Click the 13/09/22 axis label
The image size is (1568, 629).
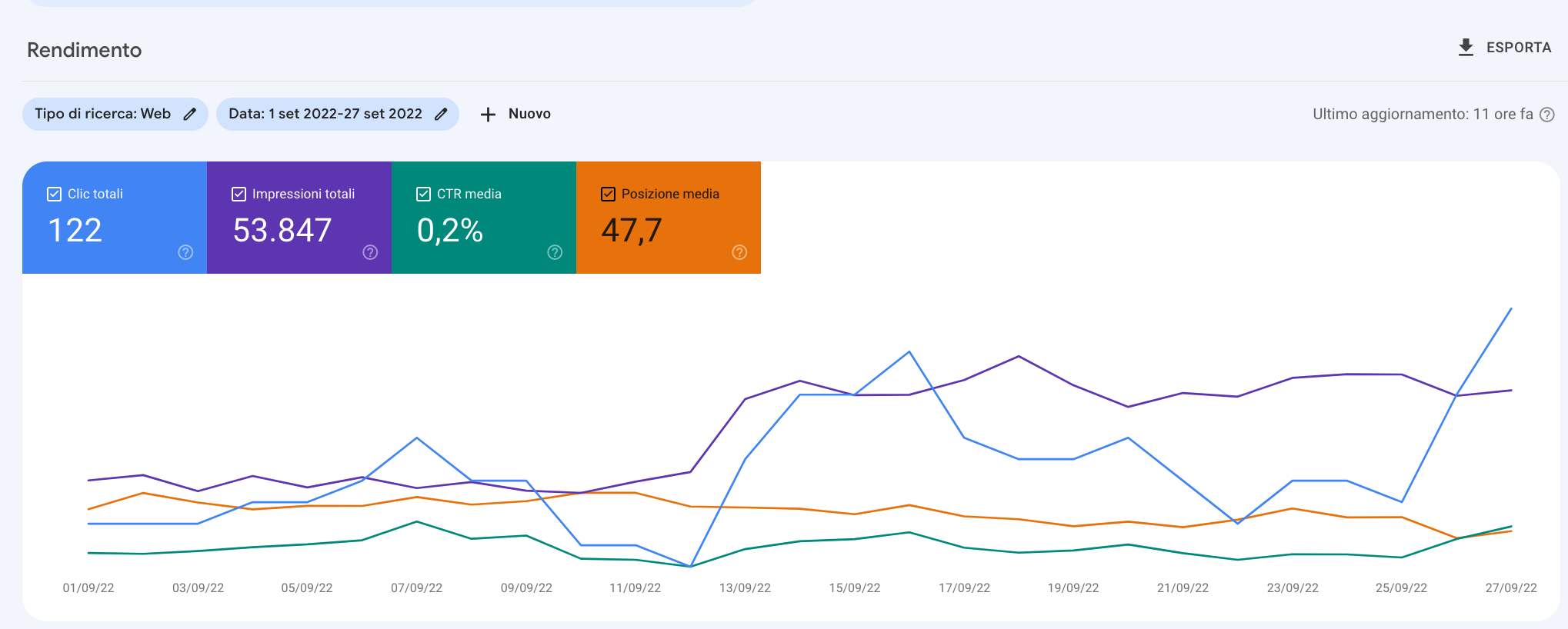point(745,587)
